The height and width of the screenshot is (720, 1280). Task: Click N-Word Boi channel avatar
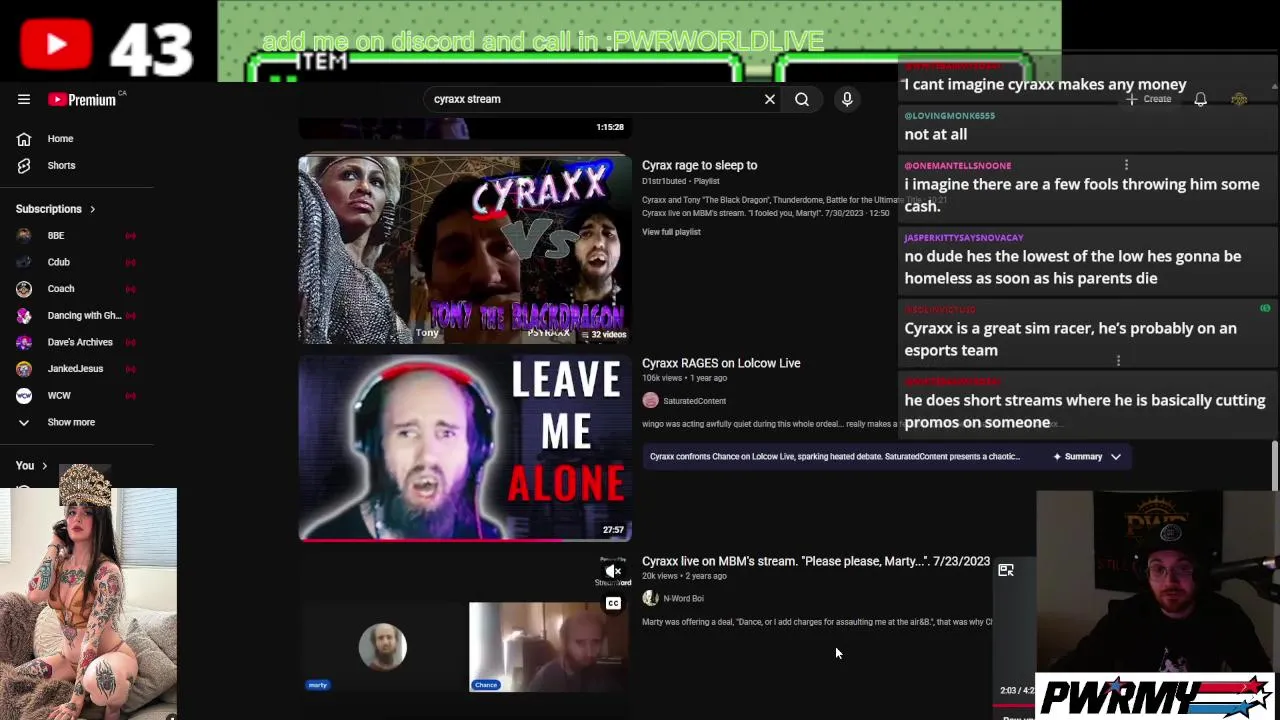[650, 598]
